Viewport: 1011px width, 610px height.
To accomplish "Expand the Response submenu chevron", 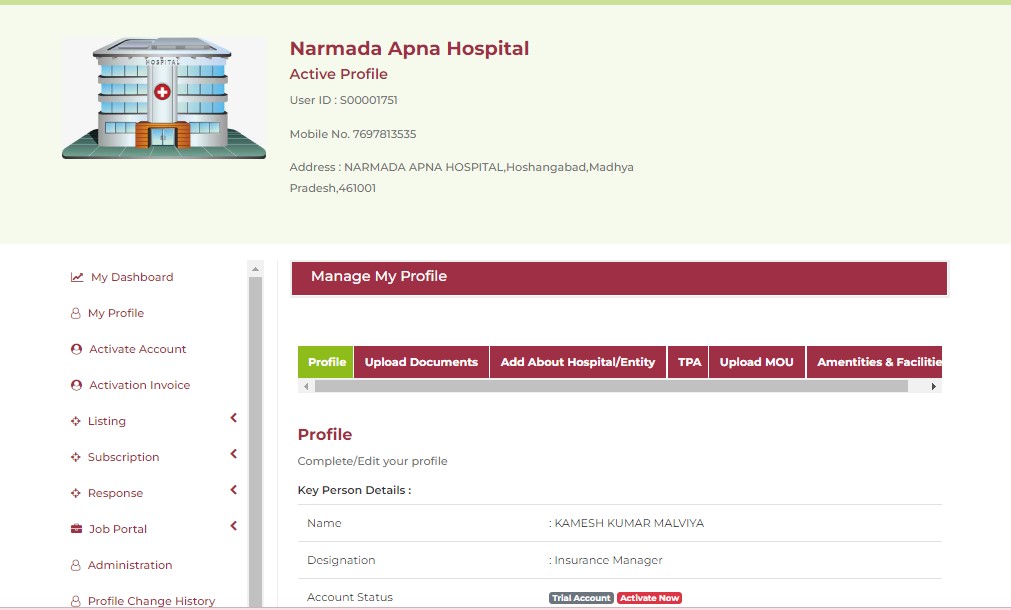I will (233, 490).
